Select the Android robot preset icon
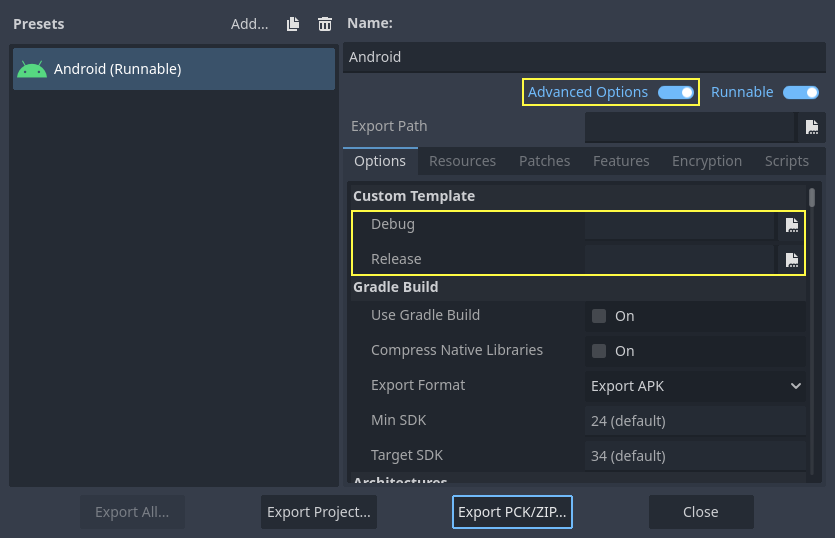The width and height of the screenshot is (835, 538). pos(32,70)
